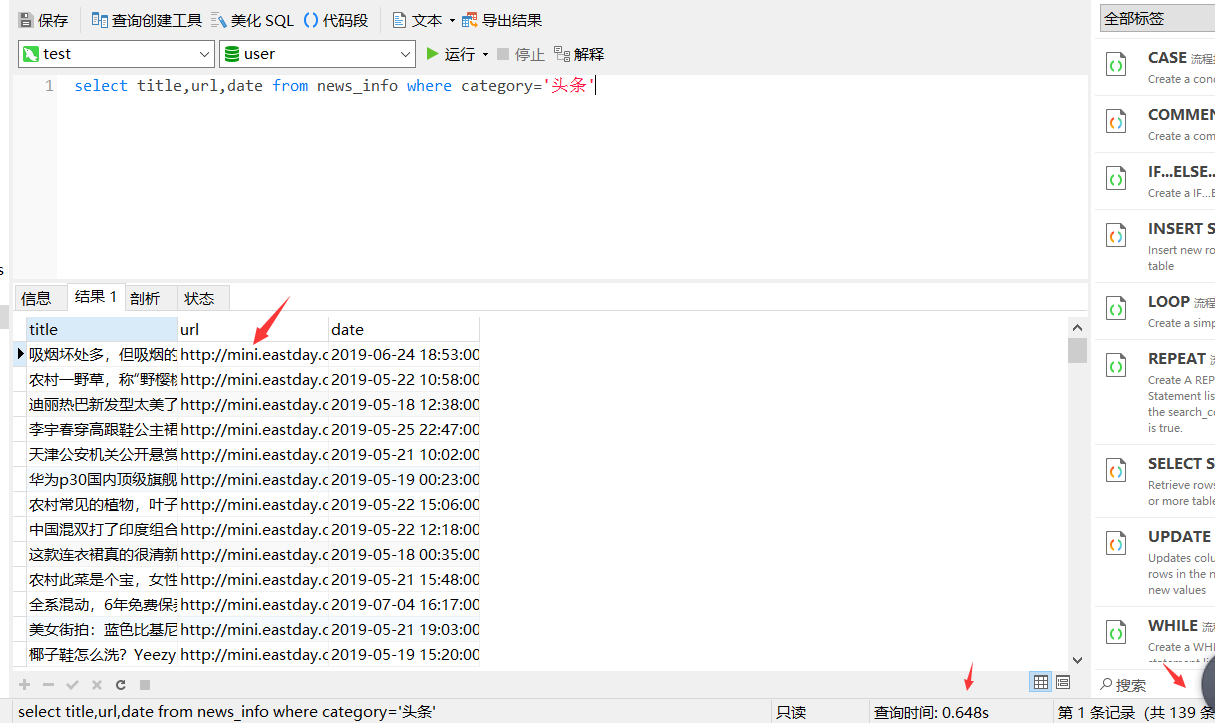Click the 保存 (Save) toolbar button
This screenshot has height=723, width=1215.
click(x=44, y=20)
